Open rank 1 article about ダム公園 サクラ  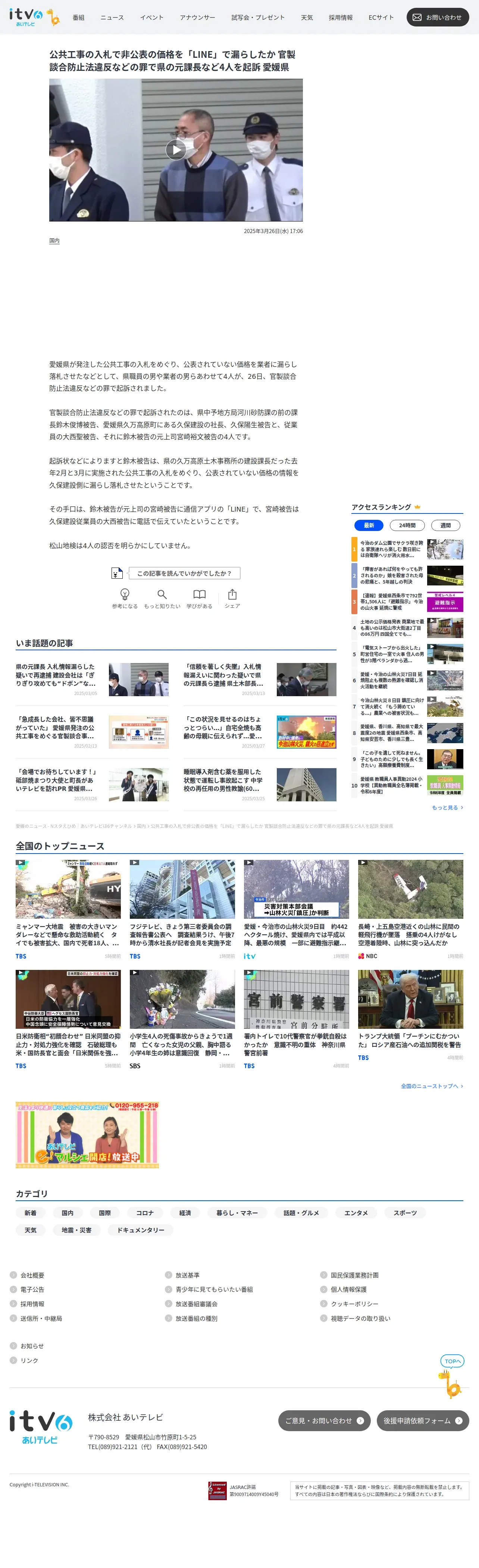pos(407,549)
